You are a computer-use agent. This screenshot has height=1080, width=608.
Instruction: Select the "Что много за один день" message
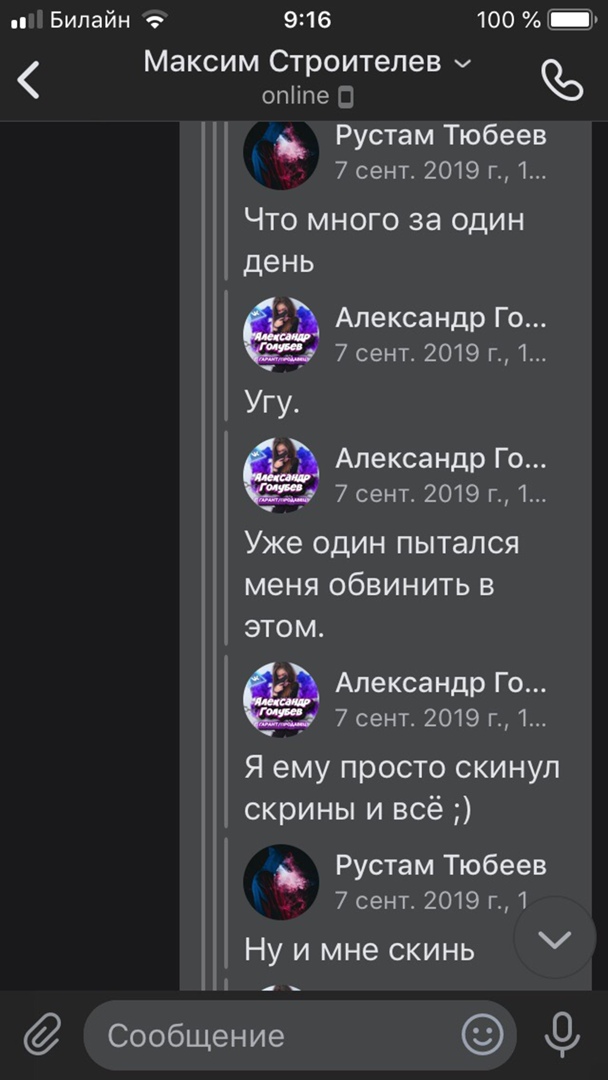(x=384, y=240)
